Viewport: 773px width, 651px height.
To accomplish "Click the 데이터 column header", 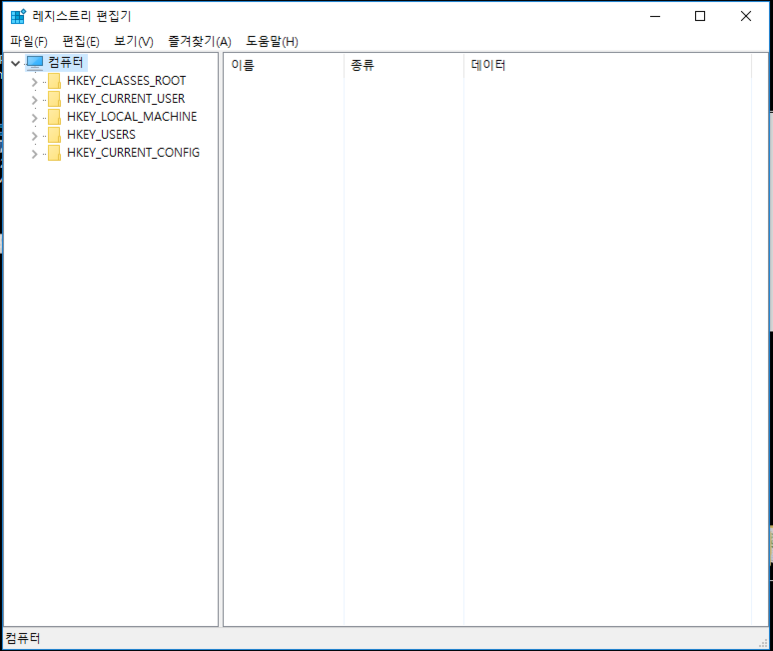I will (607, 66).
